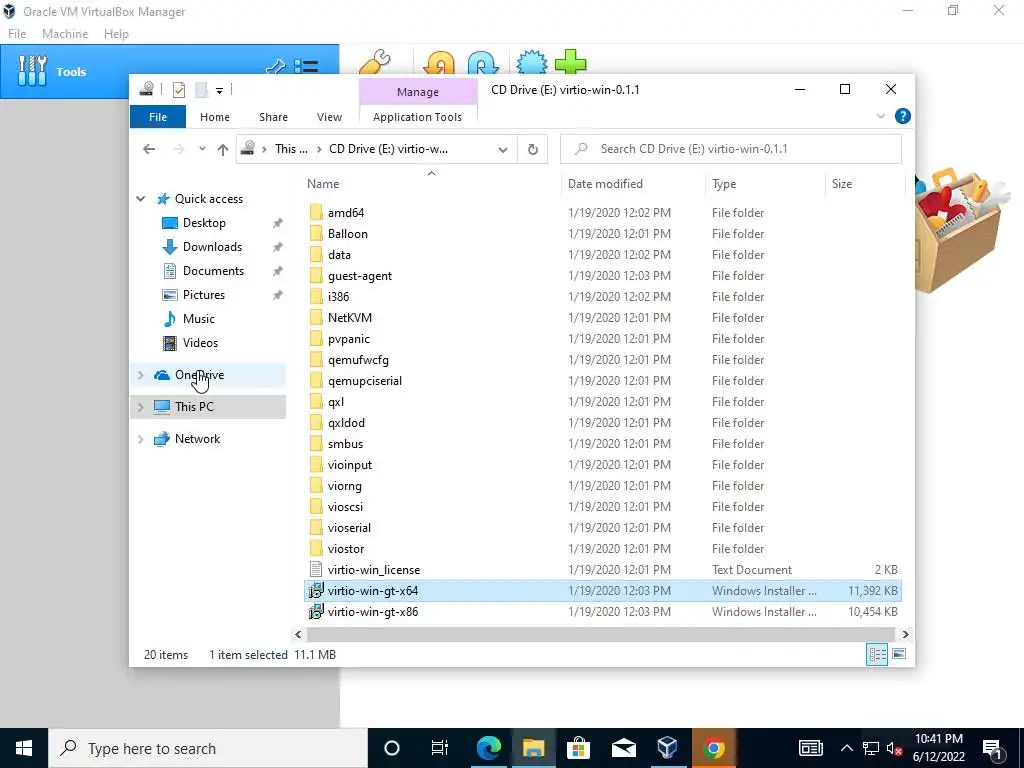The width and height of the screenshot is (1024, 768).
Task: Sort by the Name column header
Action: pyautogui.click(x=323, y=184)
